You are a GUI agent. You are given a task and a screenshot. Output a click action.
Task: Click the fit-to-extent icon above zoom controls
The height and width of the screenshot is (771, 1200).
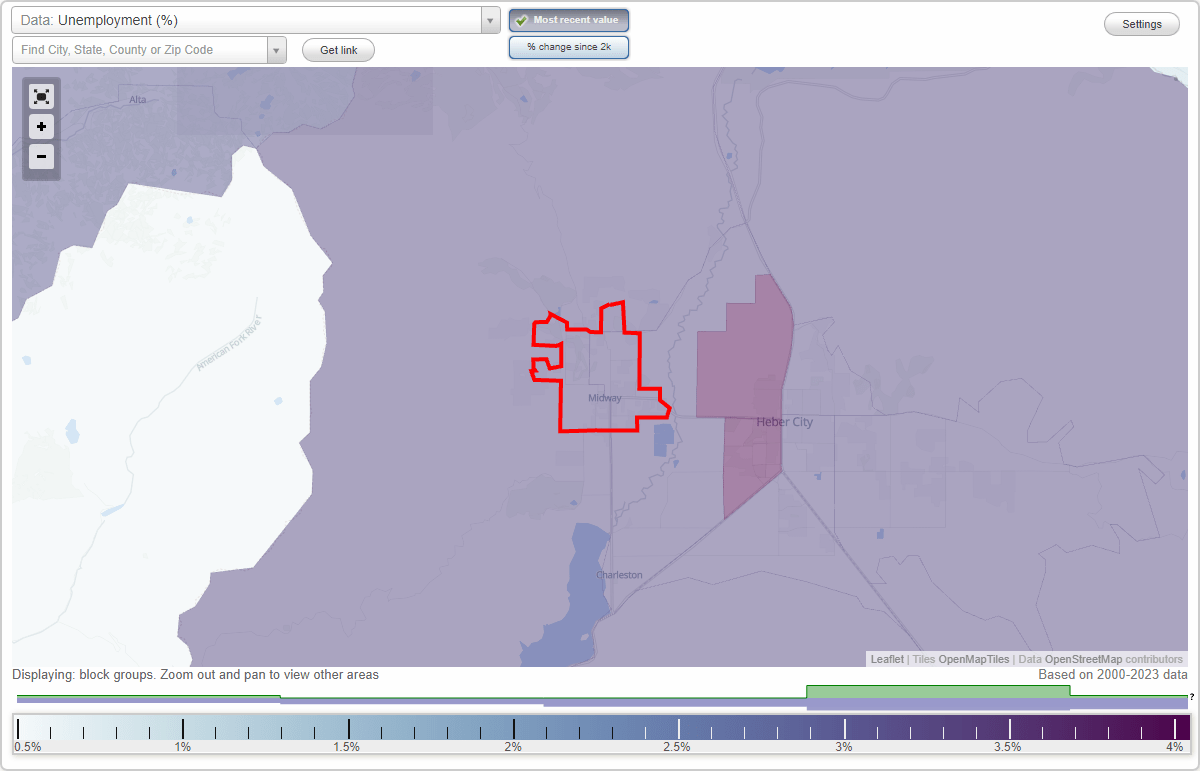41,96
